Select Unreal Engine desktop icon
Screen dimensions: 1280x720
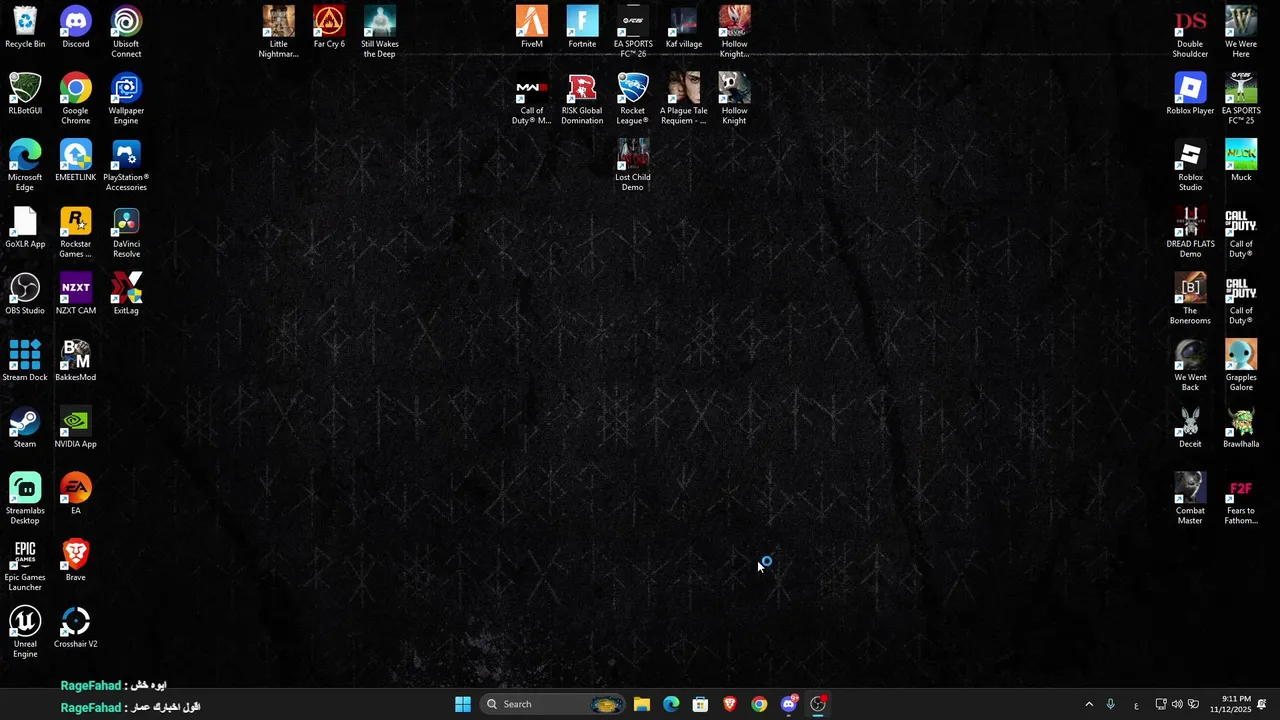pyautogui.click(x=25, y=633)
